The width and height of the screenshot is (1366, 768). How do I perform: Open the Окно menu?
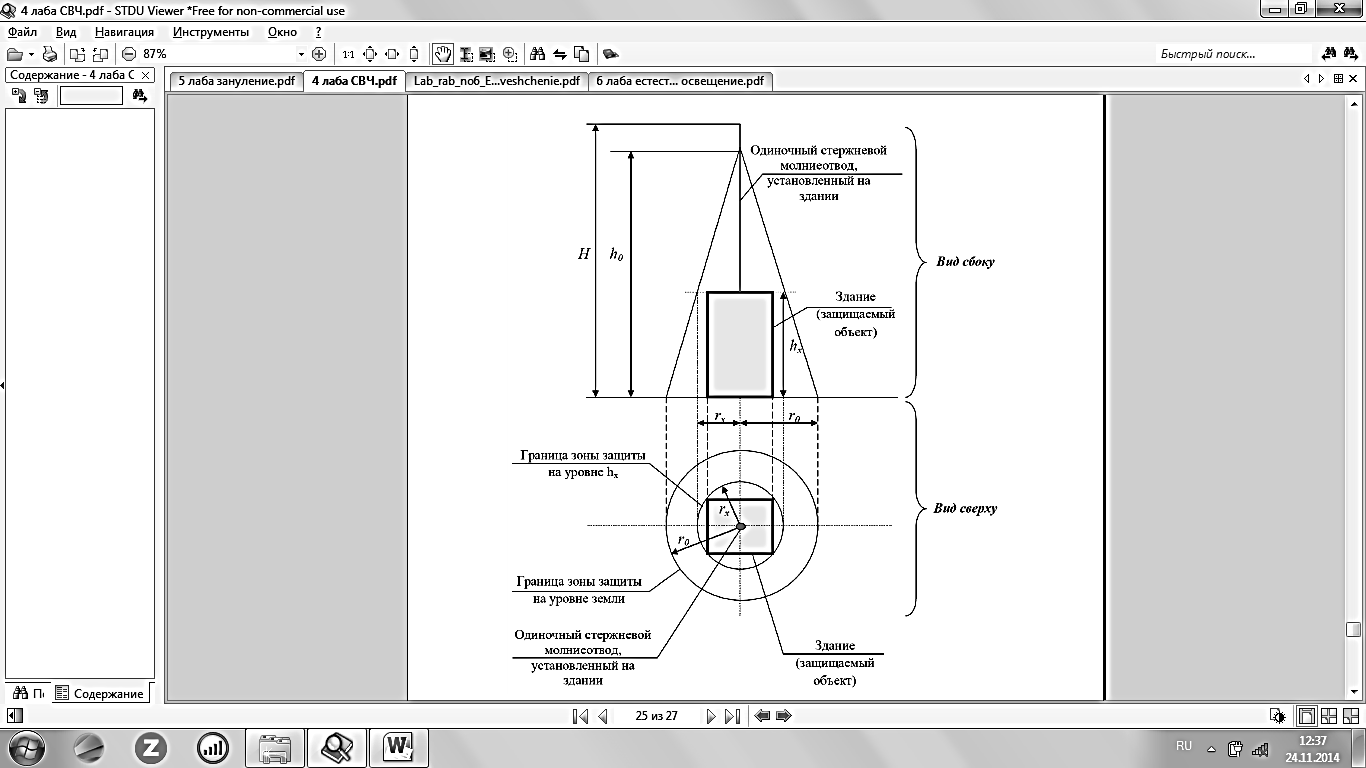[282, 32]
